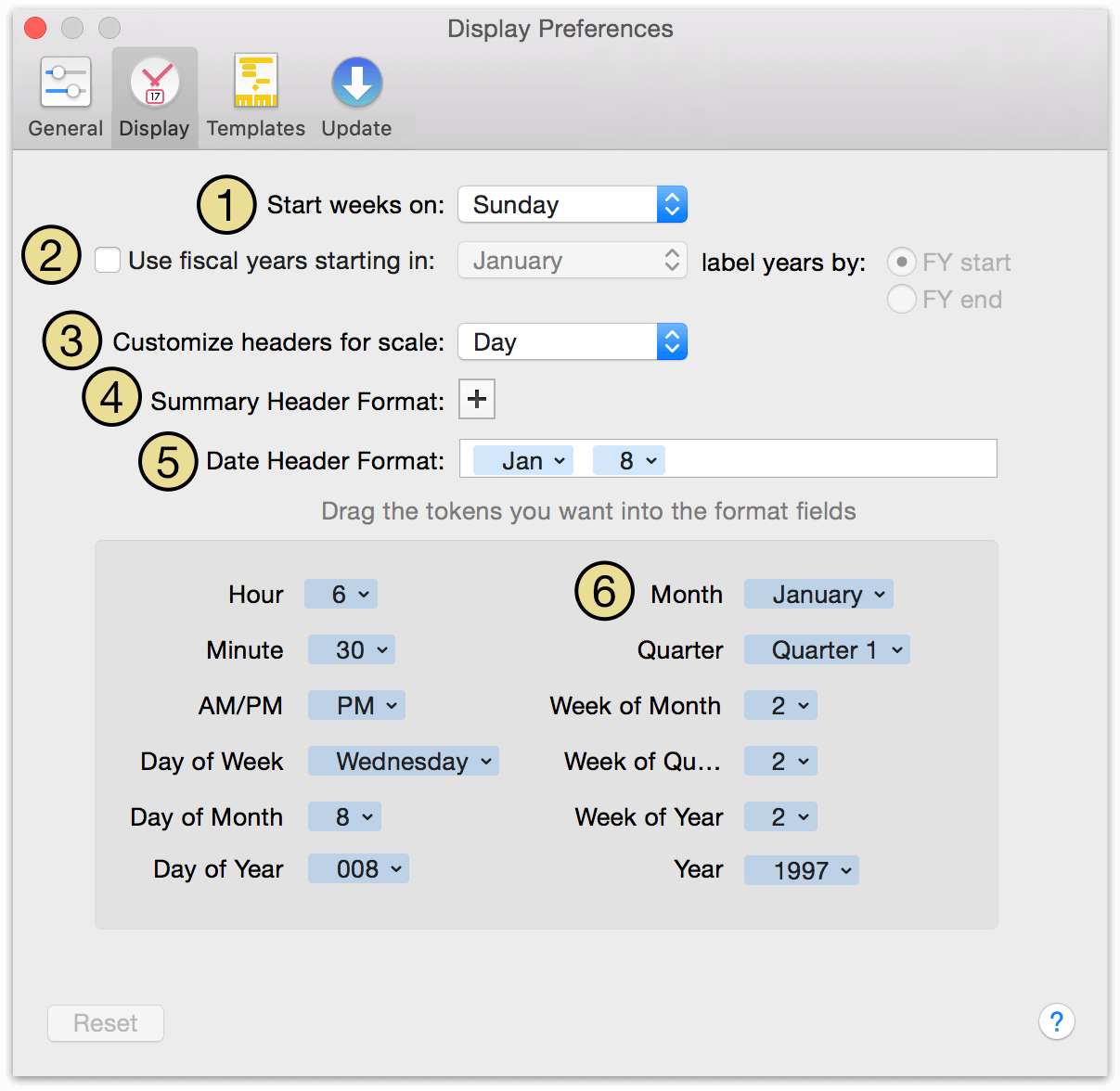Close the Display Preferences window
This screenshot has height=1091, width=1120.
click(35, 28)
